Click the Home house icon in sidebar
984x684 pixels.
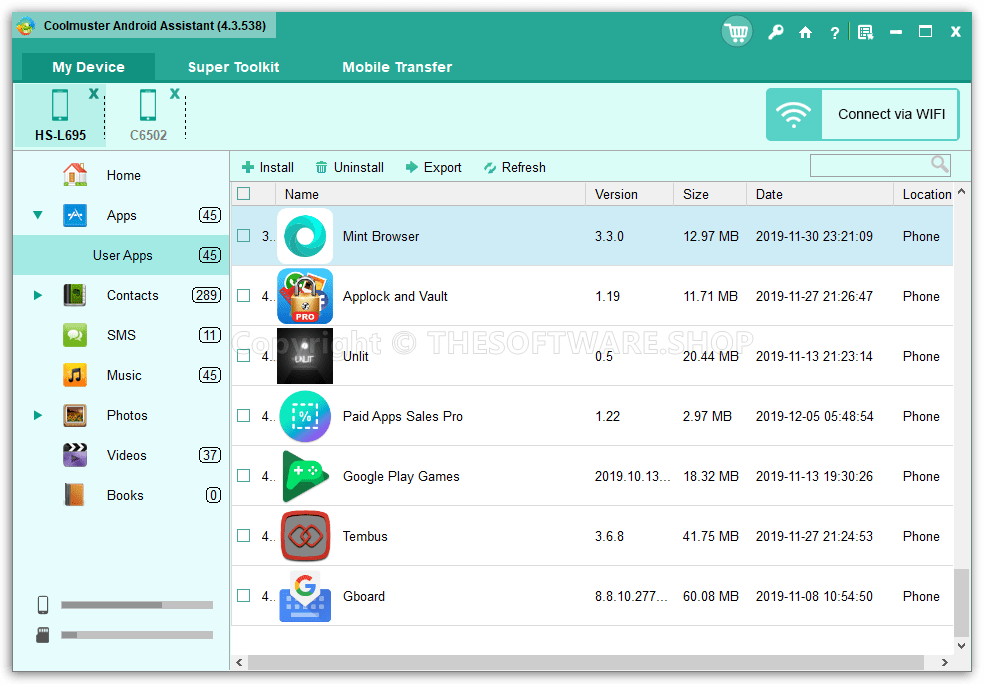(75, 175)
